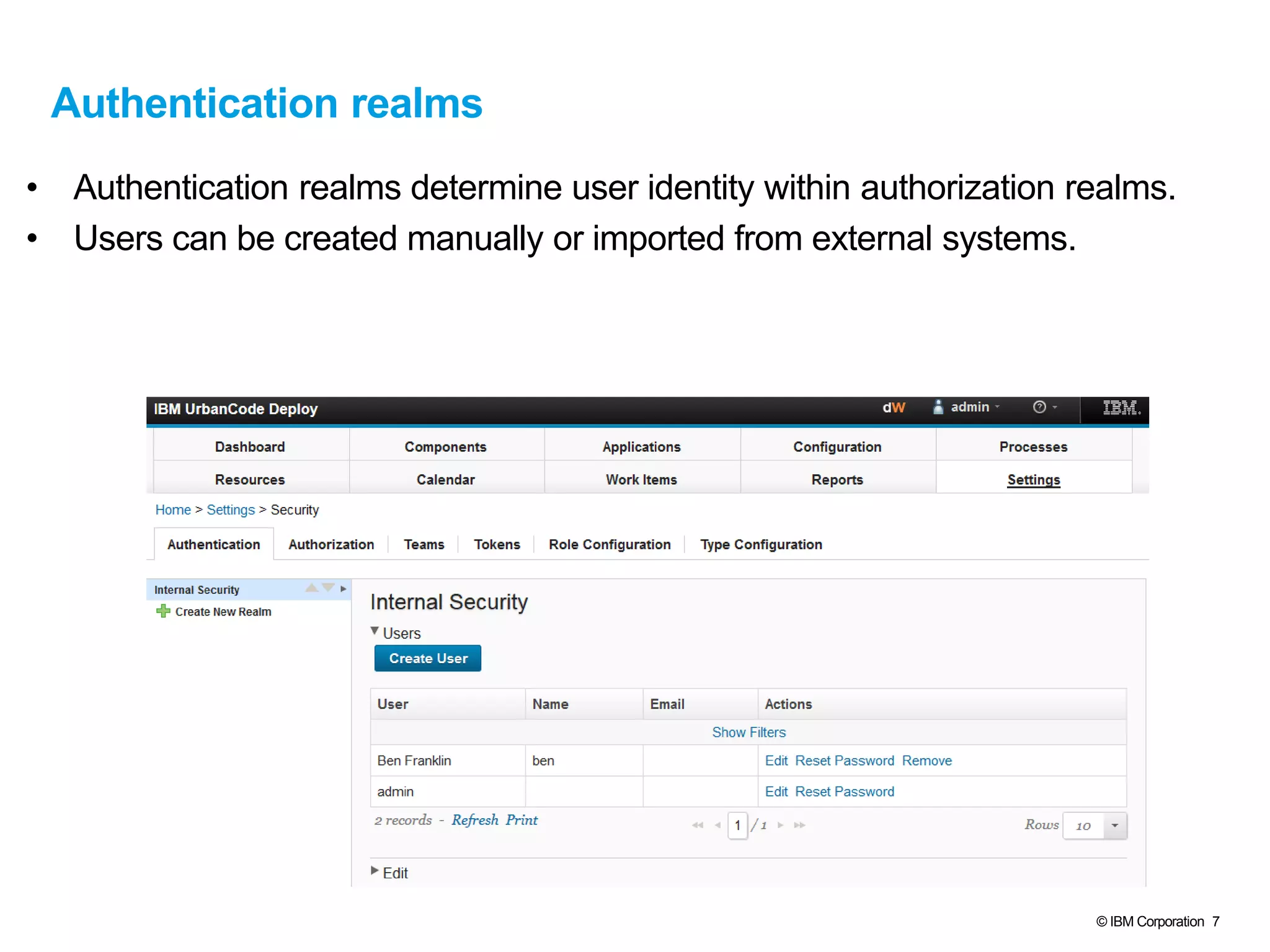Click the dW developerWorks icon

tap(894, 407)
